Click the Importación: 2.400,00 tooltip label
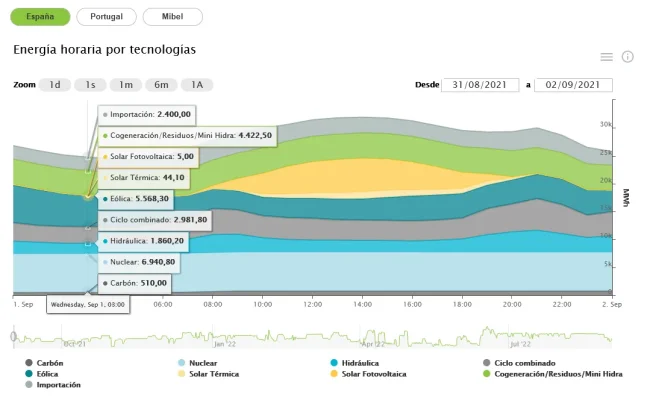The width and height of the screenshot is (647, 400). 147,114
